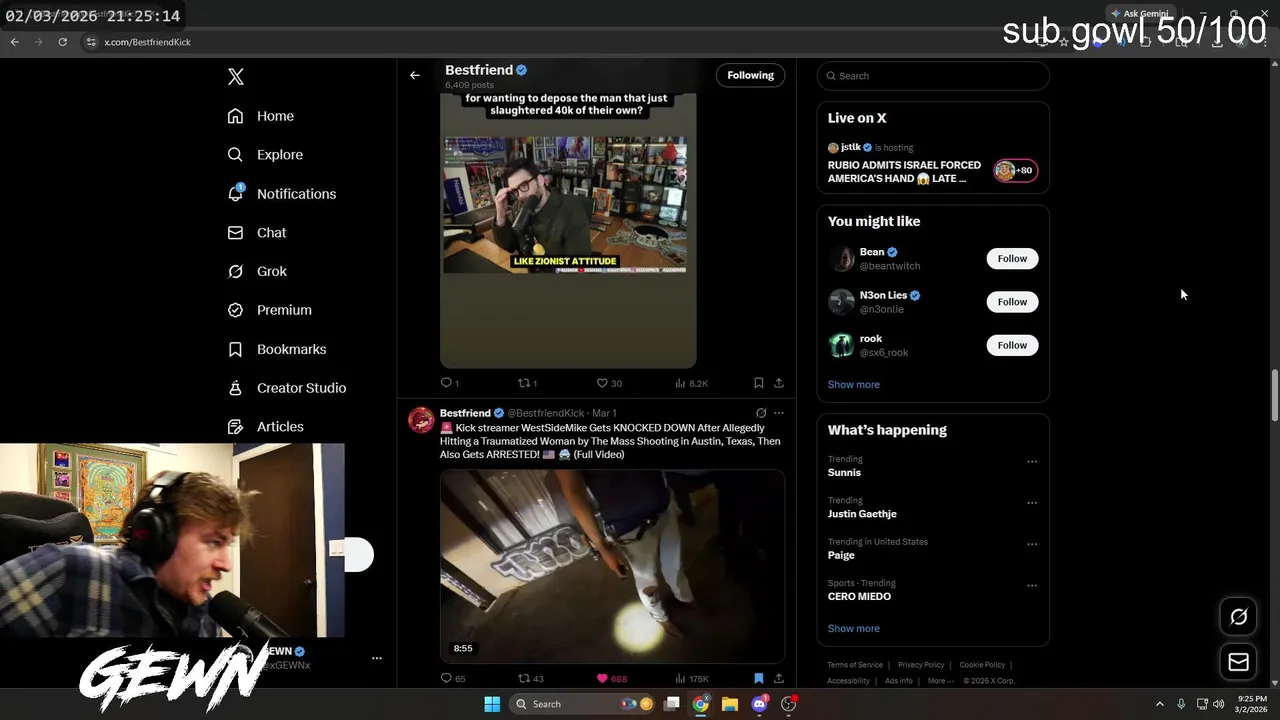Image resolution: width=1280 pixels, height=720 pixels.
Task: Click the Creator Studio sidebar icon
Action: pyautogui.click(x=235, y=388)
